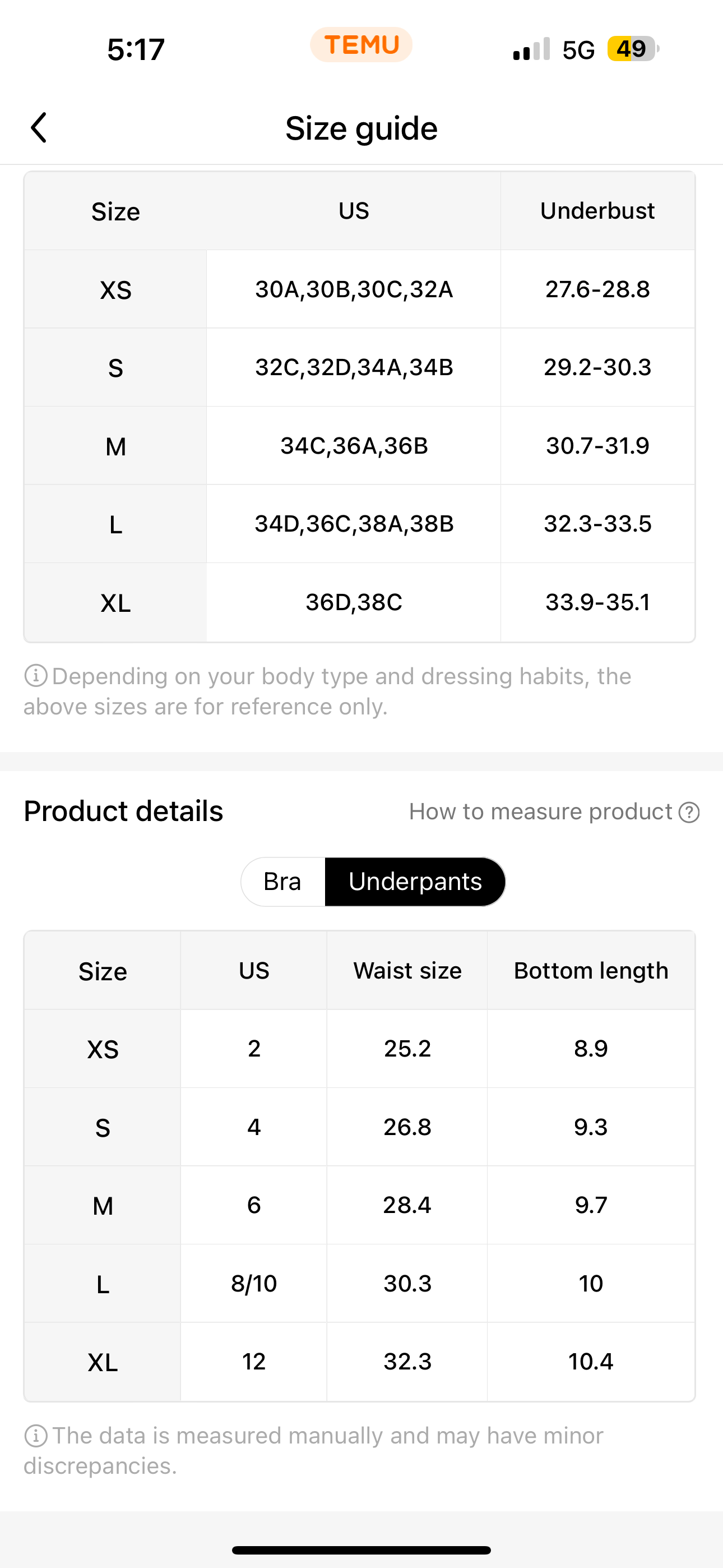Select the Underpants toggle tab
The height and width of the screenshot is (1568, 723).
(415, 882)
